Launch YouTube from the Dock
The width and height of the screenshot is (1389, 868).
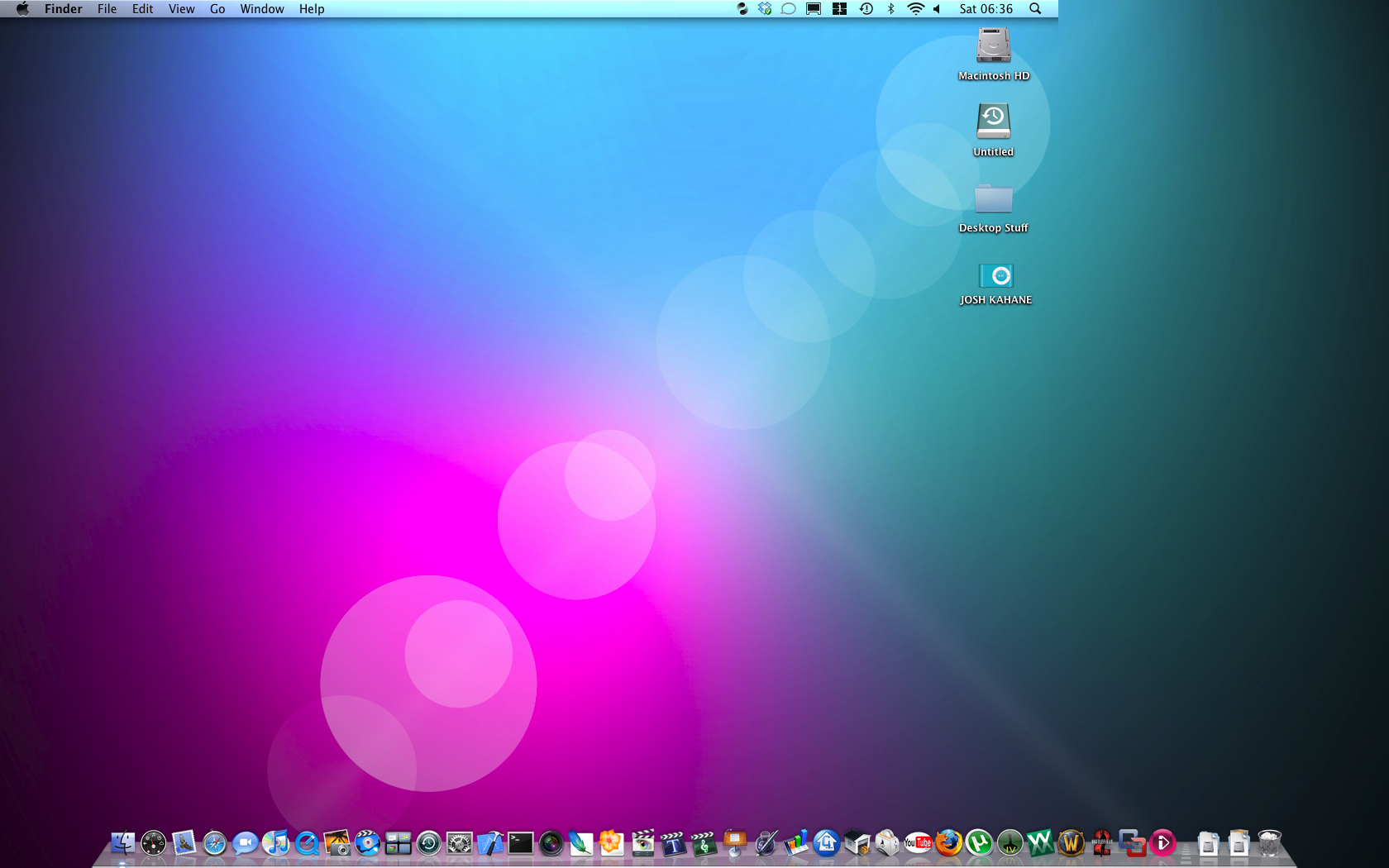(918, 843)
